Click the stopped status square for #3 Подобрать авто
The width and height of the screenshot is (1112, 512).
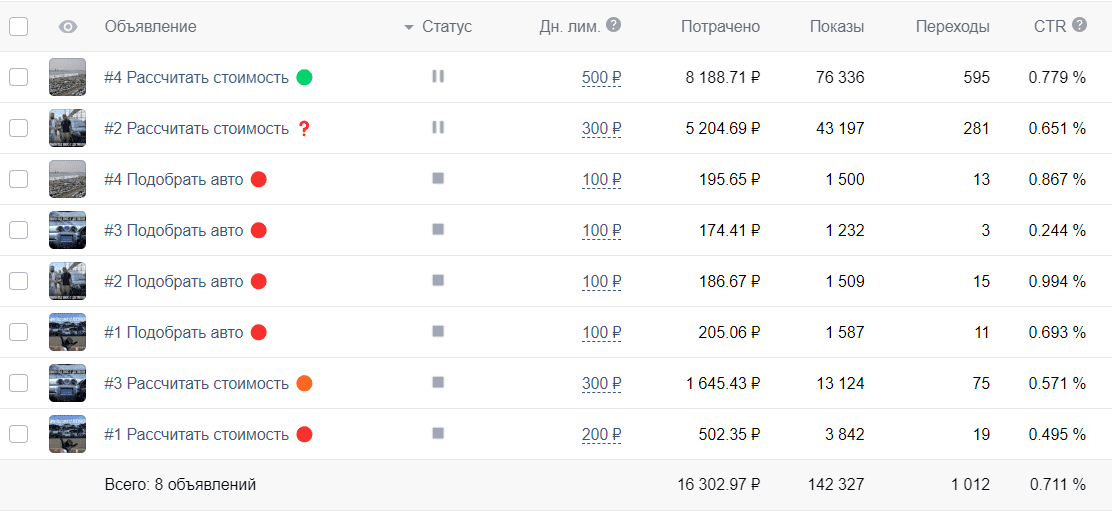[x=438, y=230]
